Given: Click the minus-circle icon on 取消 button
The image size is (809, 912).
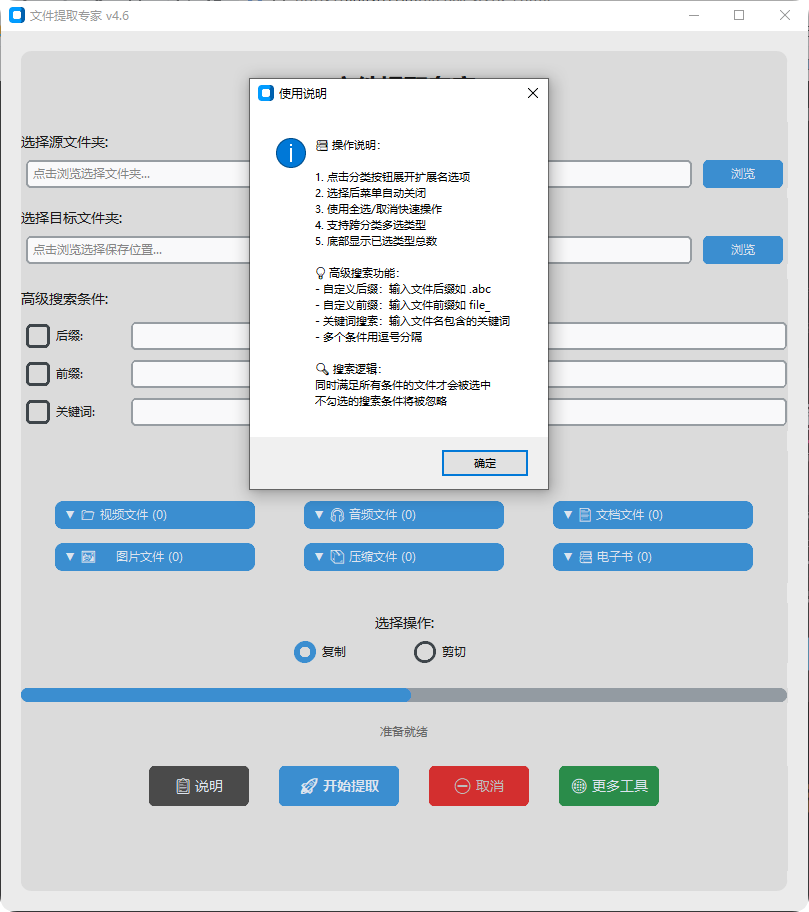Looking at the screenshot, I should point(462,786).
